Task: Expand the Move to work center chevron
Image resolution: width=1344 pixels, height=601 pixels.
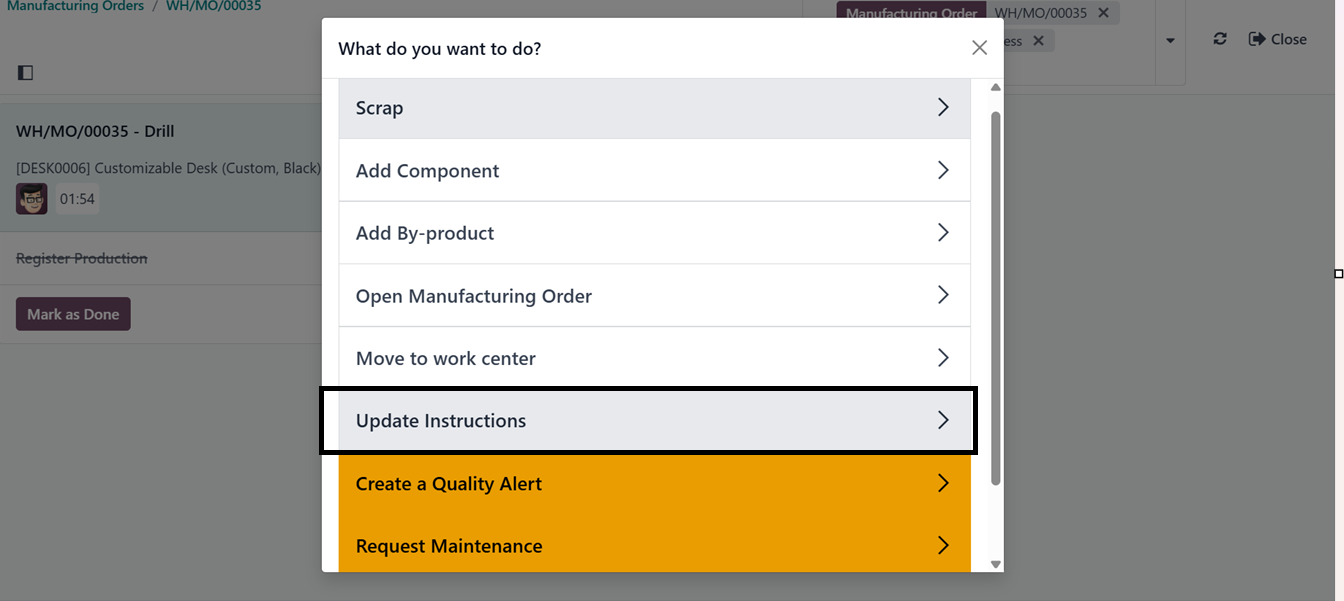Action: [x=942, y=358]
